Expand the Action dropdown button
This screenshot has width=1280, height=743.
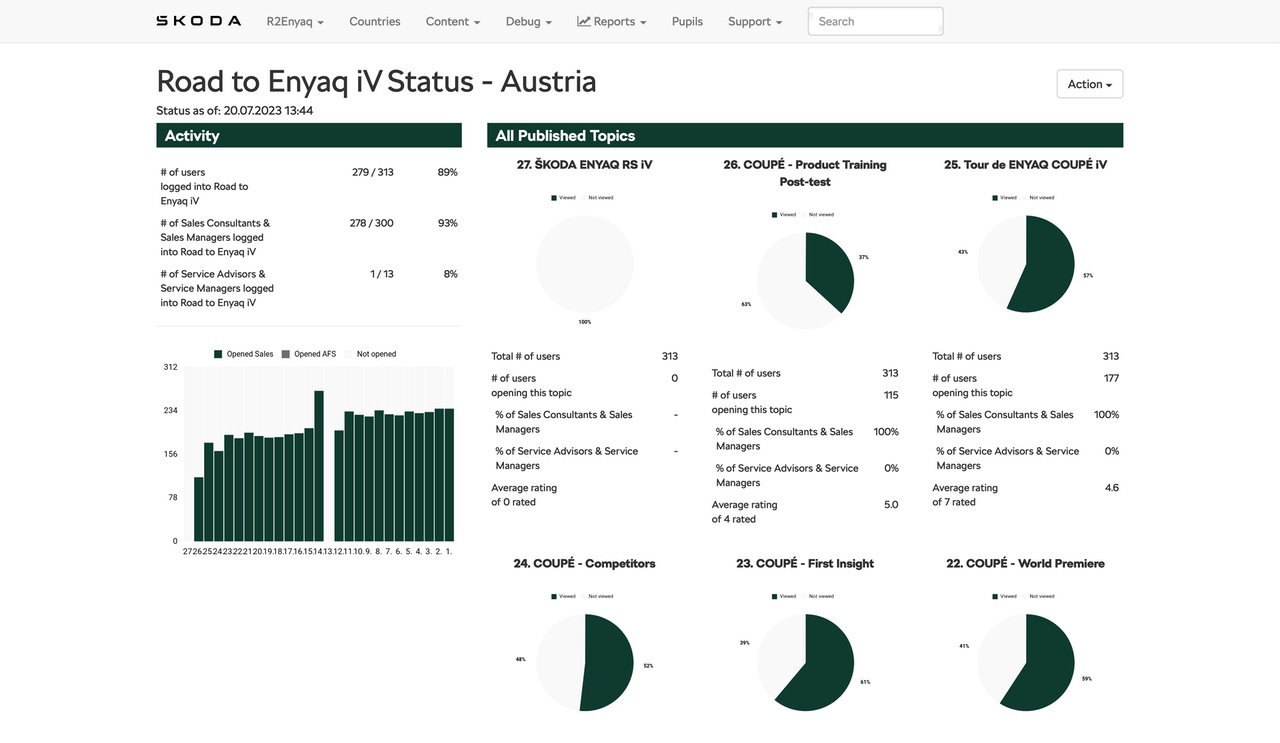pos(1089,84)
